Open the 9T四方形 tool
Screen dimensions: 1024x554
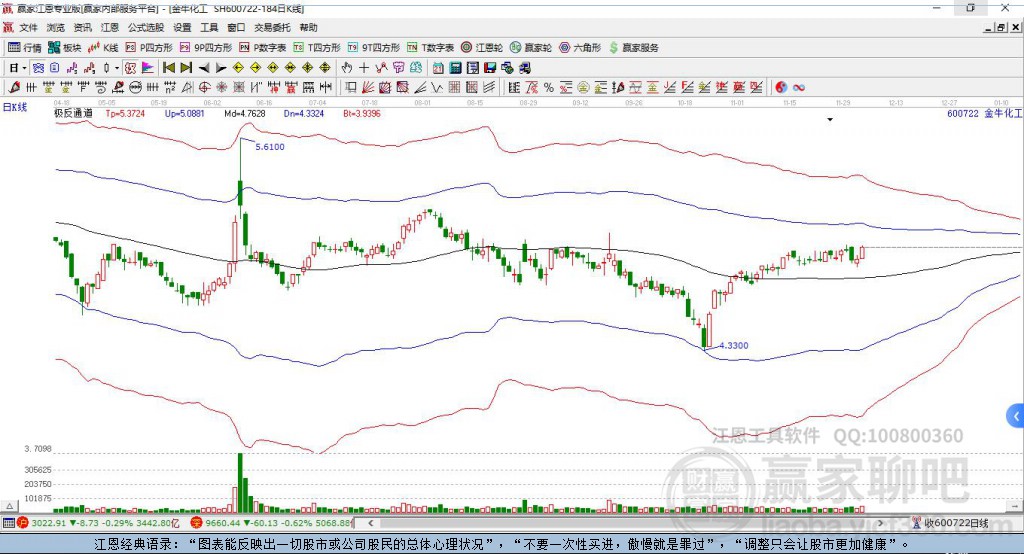click(x=374, y=48)
